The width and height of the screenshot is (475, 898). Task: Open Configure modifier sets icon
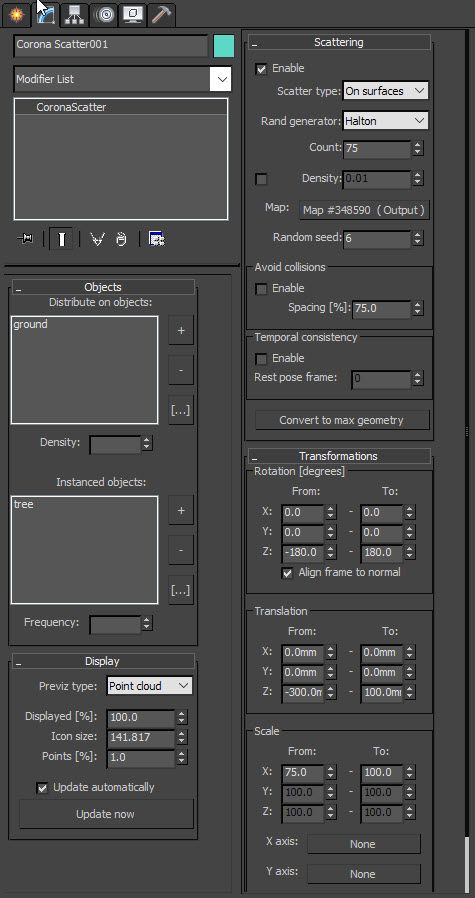[x=156, y=239]
